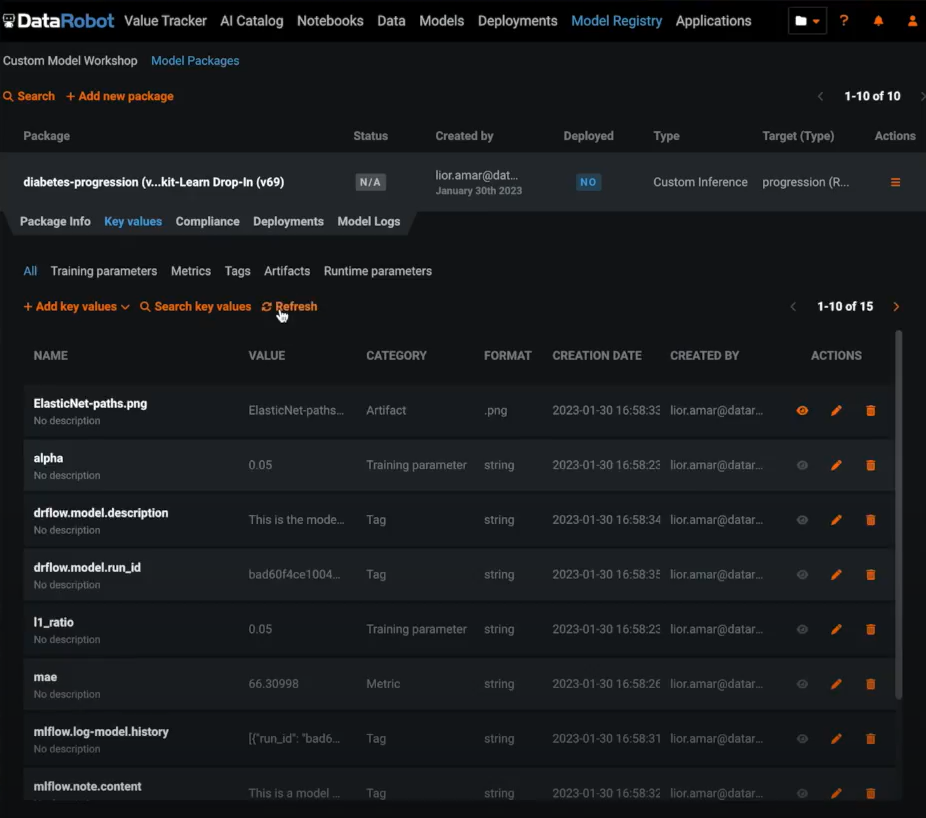Refresh the key values list

(289, 307)
